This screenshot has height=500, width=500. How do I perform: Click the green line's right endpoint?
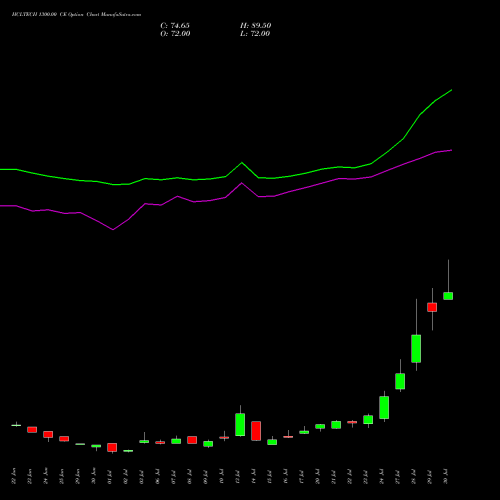pyautogui.click(x=451, y=90)
